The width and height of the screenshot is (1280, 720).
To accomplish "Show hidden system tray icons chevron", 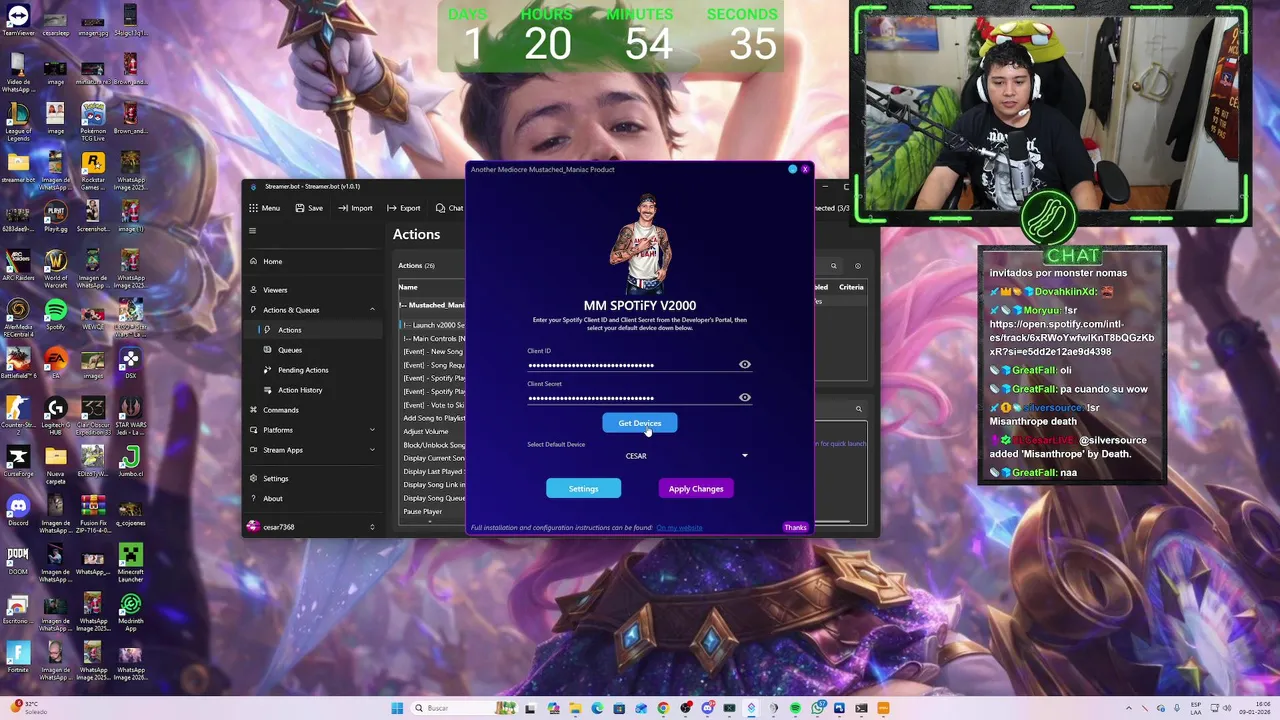I will [x=1129, y=708].
